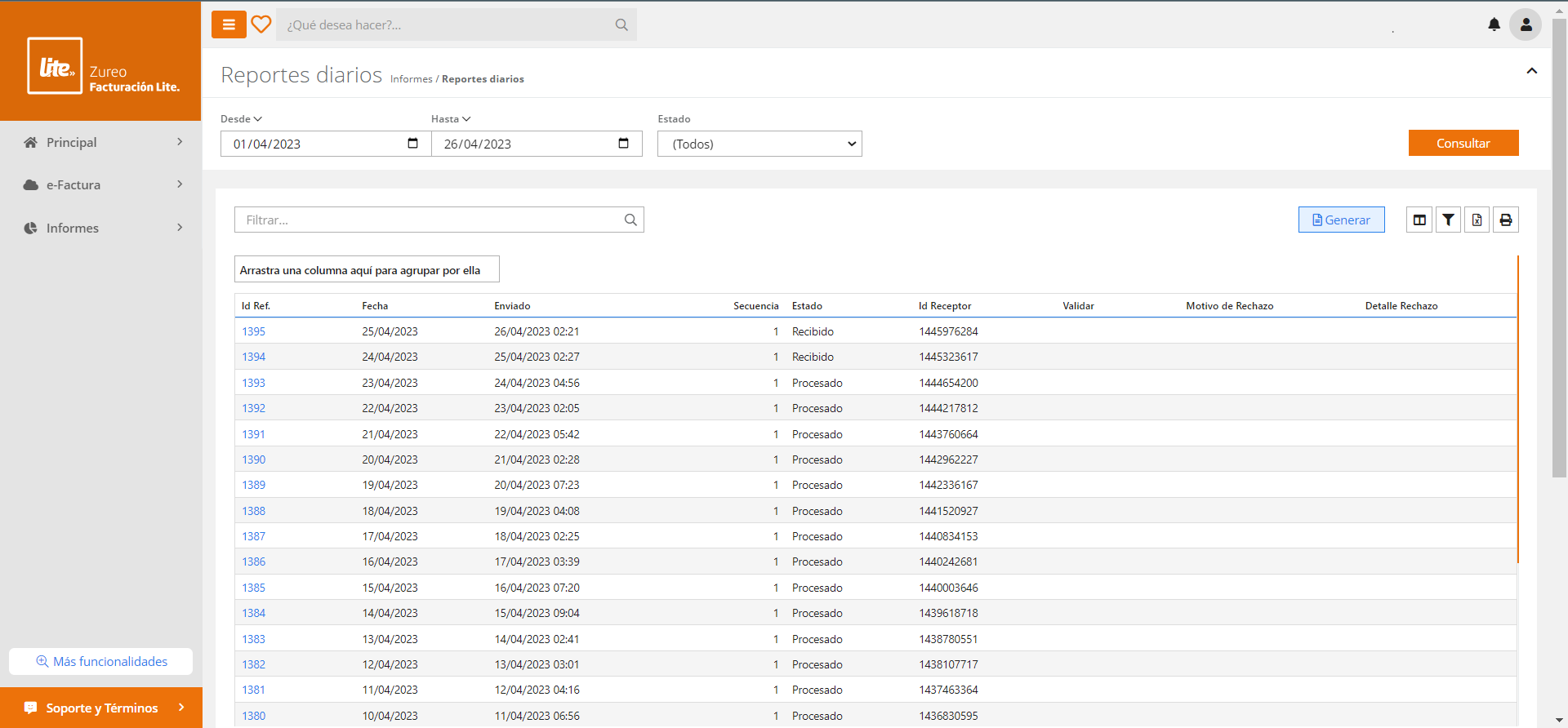Click the Generar button
Screen dimensions: 1568x728
1341,220
